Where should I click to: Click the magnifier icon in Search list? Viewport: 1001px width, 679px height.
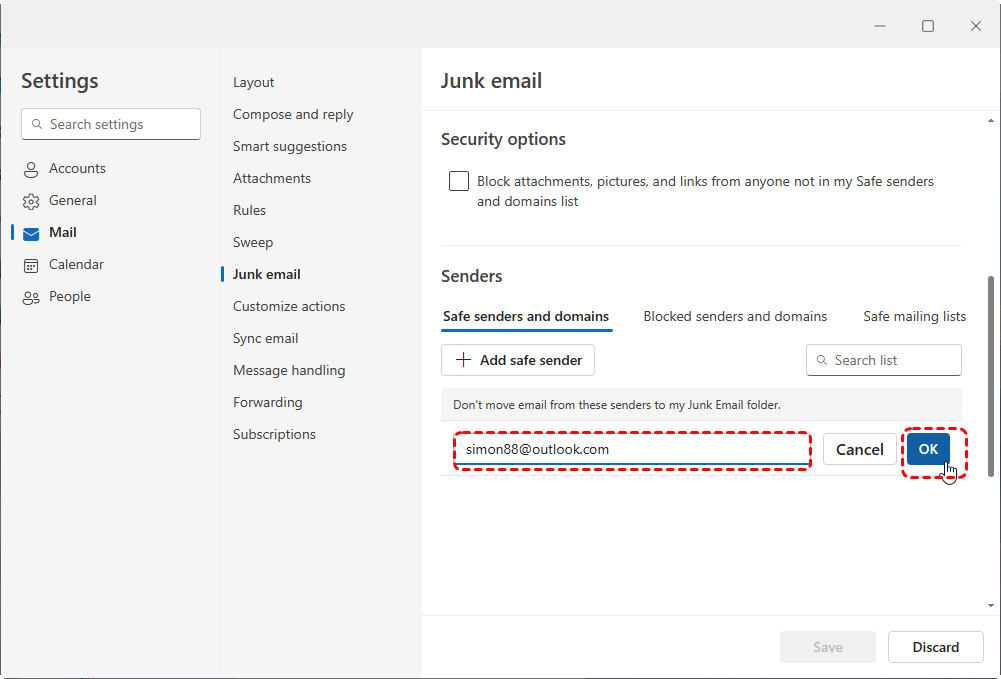pos(822,360)
